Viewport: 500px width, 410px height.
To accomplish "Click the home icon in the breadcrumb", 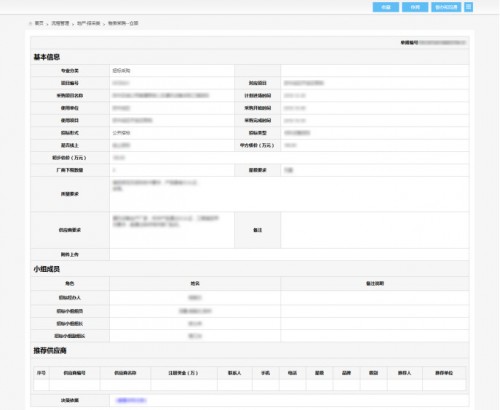I will [x=30, y=23].
